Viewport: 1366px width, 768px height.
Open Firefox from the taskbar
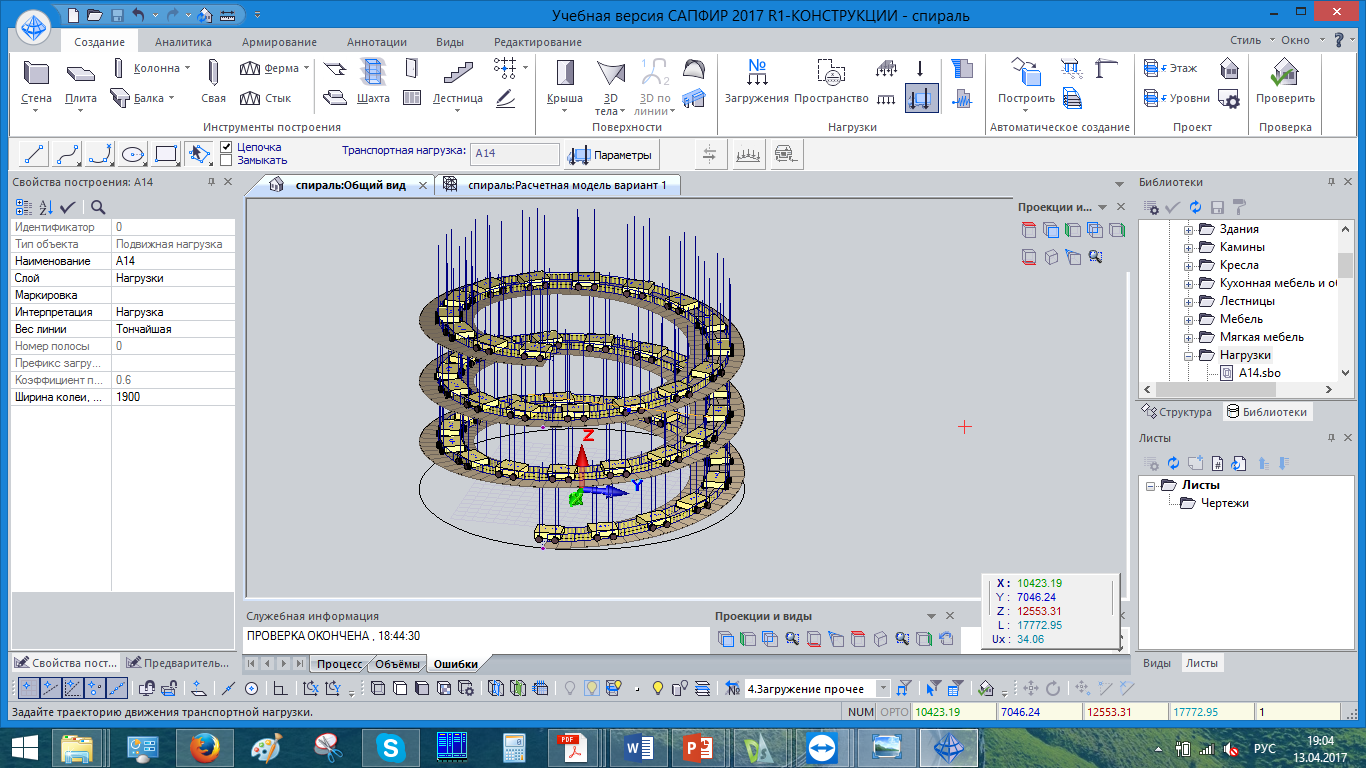pyautogui.click(x=203, y=747)
